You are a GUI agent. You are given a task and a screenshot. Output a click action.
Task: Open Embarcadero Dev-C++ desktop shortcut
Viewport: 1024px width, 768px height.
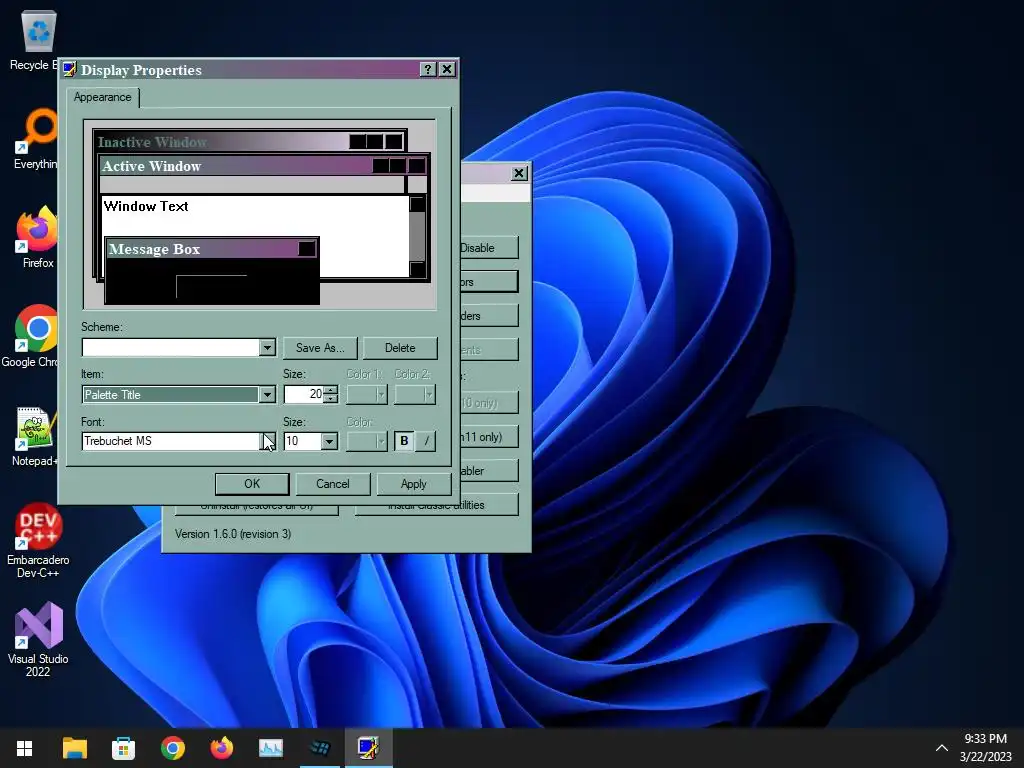coord(38,540)
